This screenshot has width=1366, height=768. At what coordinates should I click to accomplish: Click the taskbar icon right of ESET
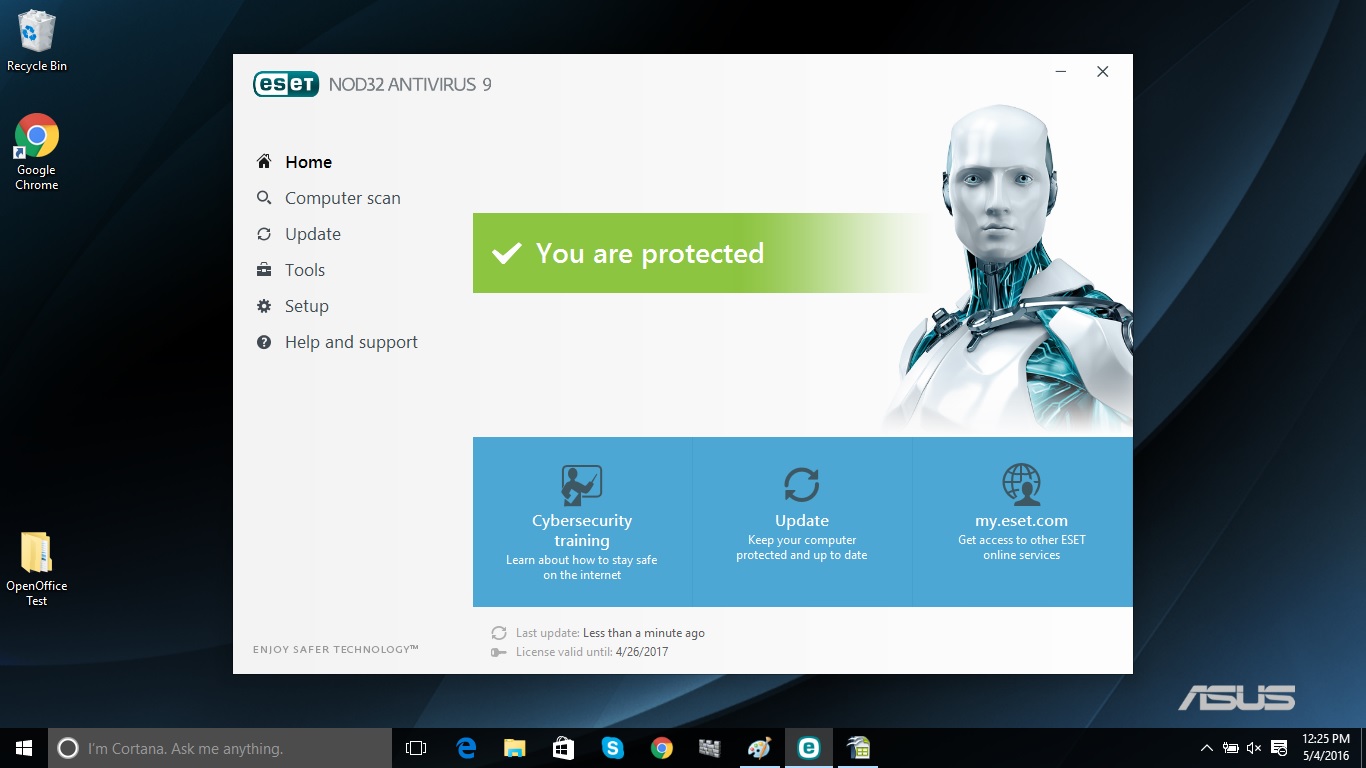click(x=857, y=748)
